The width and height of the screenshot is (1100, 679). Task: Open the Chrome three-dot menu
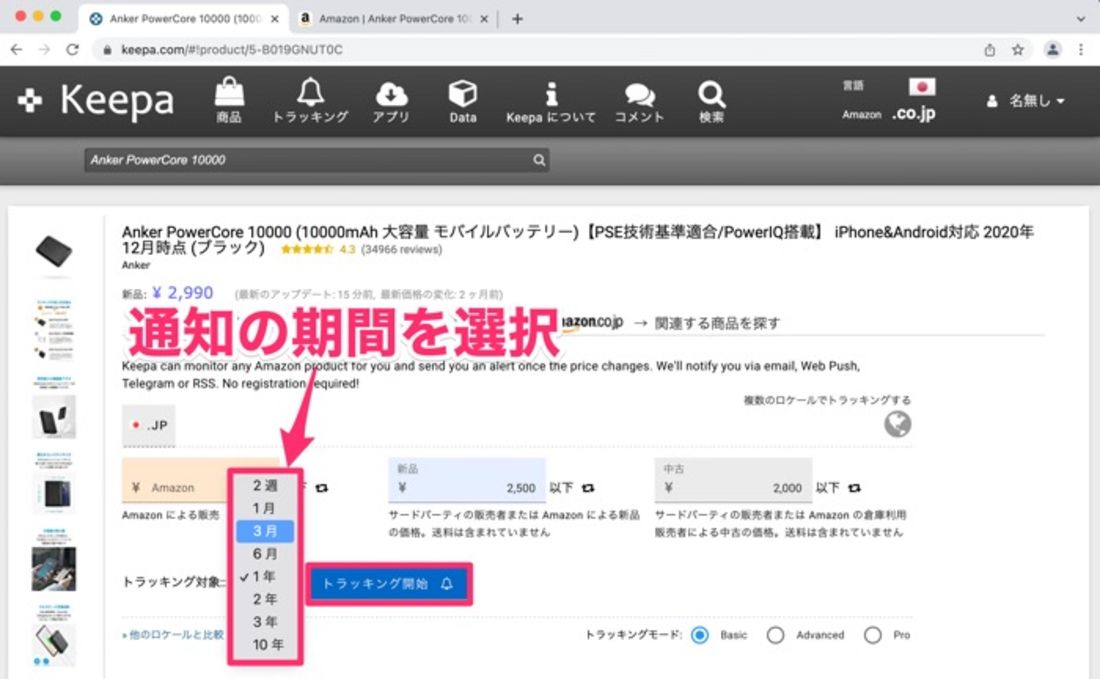point(1081,50)
